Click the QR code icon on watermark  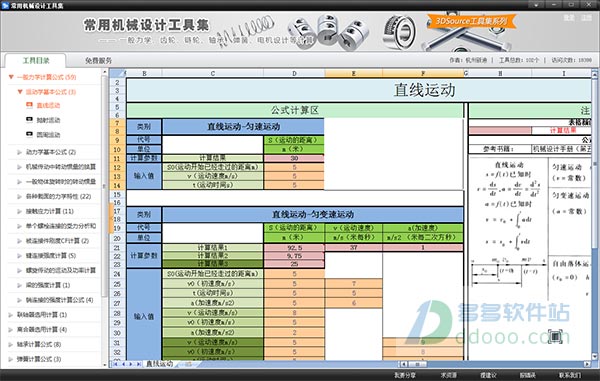click(x=555, y=336)
